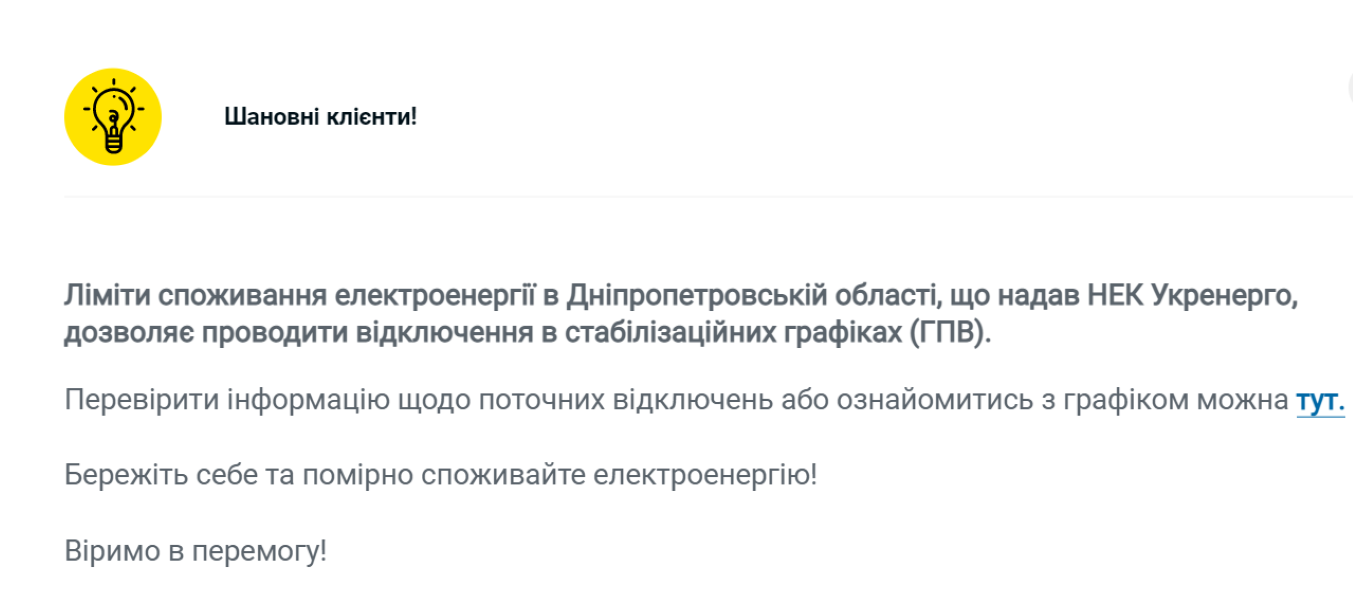The height and width of the screenshot is (600, 1353).
Task: Click the words "НЕК Укренерго" in bold paragraph
Action: (x=1204, y=297)
